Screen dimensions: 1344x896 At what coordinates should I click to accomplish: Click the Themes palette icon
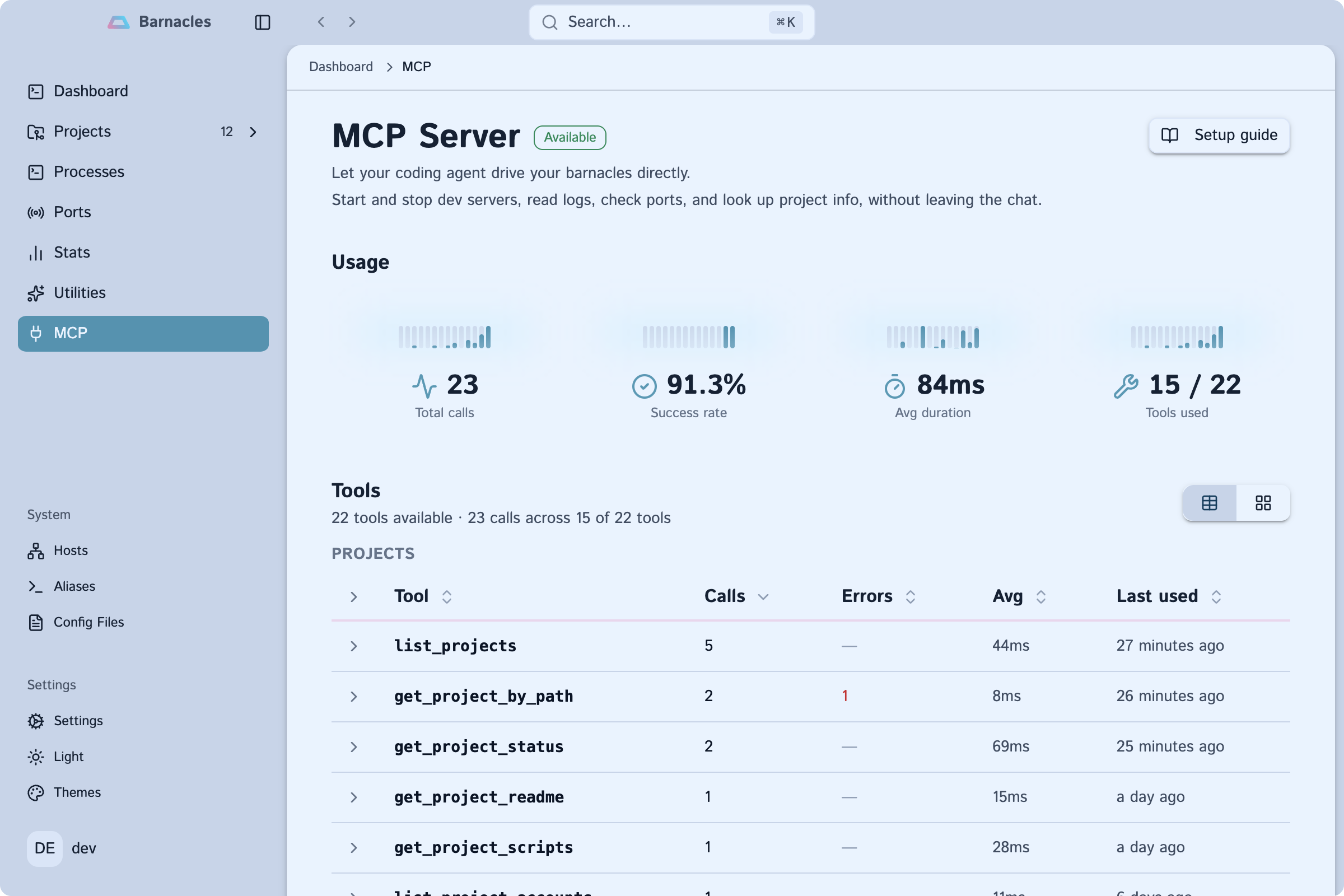tap(35, 792)
